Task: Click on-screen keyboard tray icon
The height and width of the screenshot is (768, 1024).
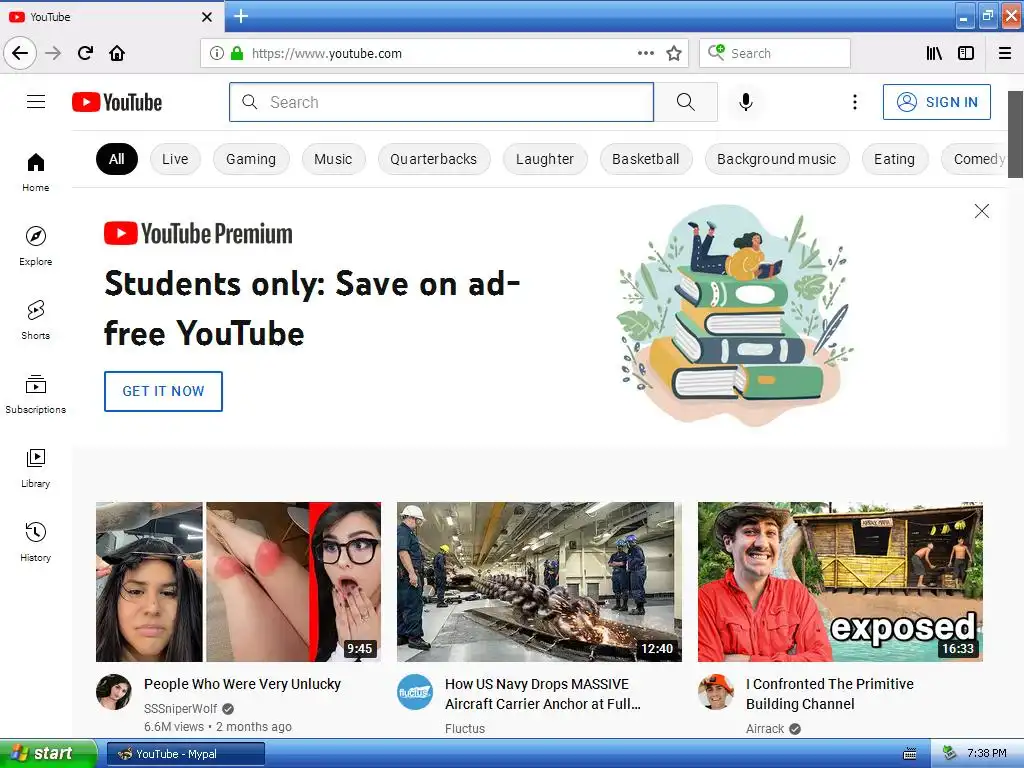Action: 910,754
